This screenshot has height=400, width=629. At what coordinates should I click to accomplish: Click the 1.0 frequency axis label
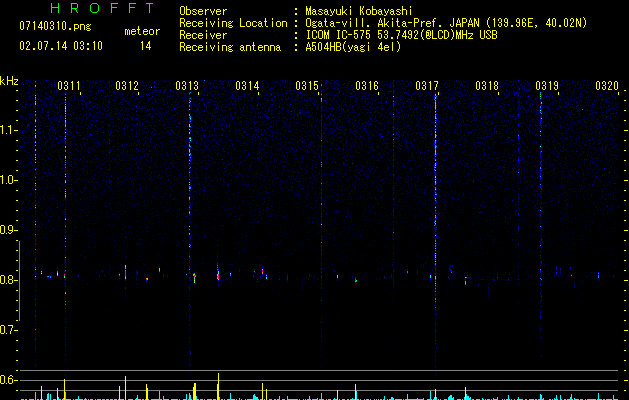click(x=7, y=180)
